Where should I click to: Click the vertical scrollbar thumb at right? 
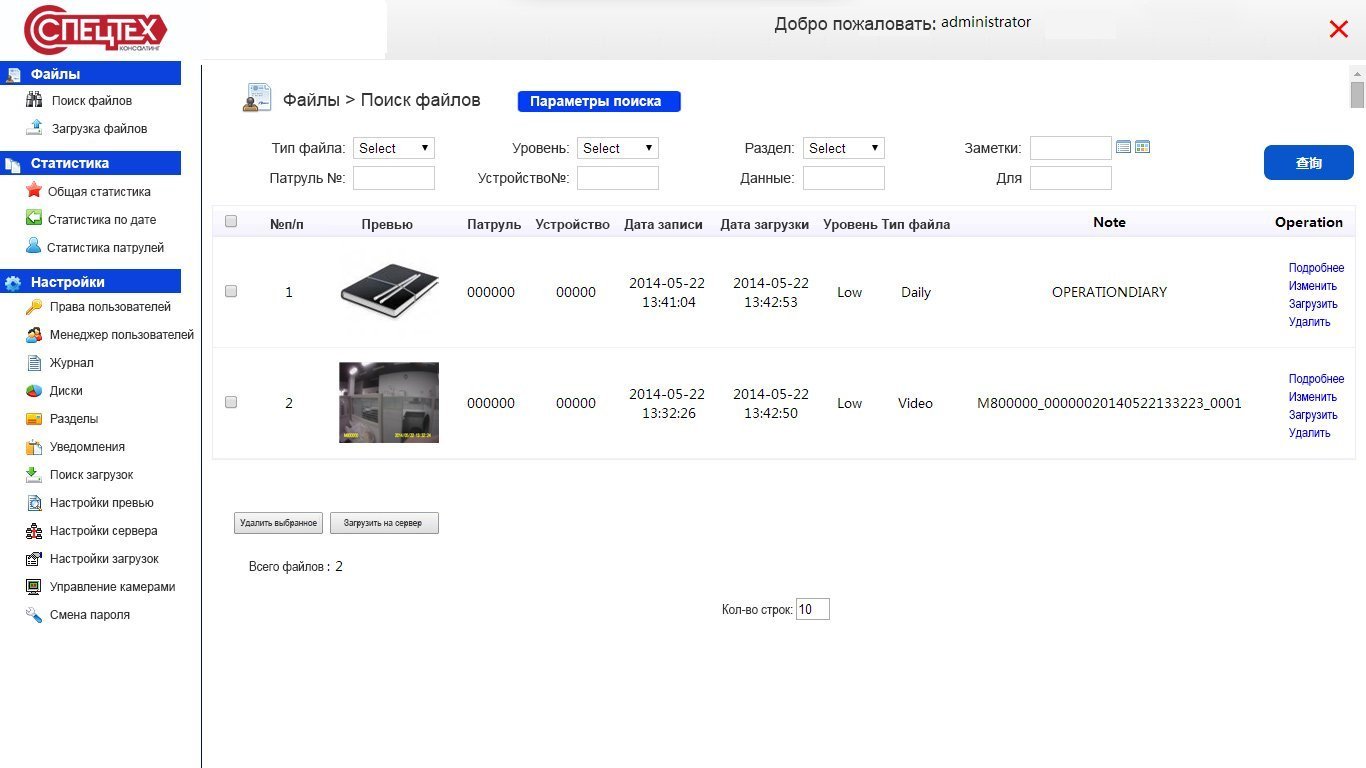click(x=1357, y=94)
